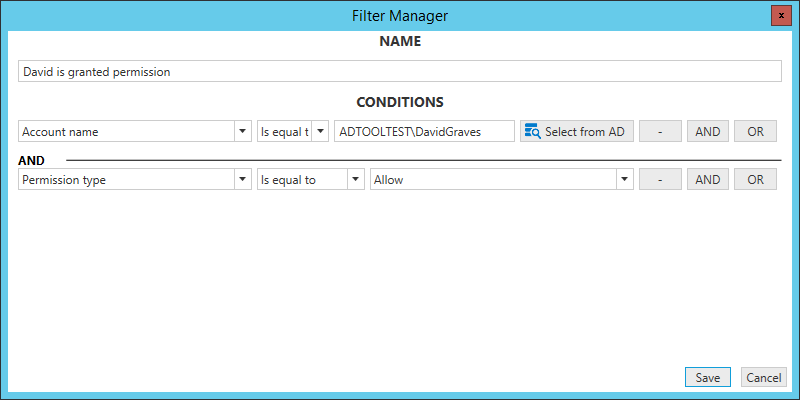Expand the Account name field dropdown arrow
800x400 pixels.
click(242, 131)
